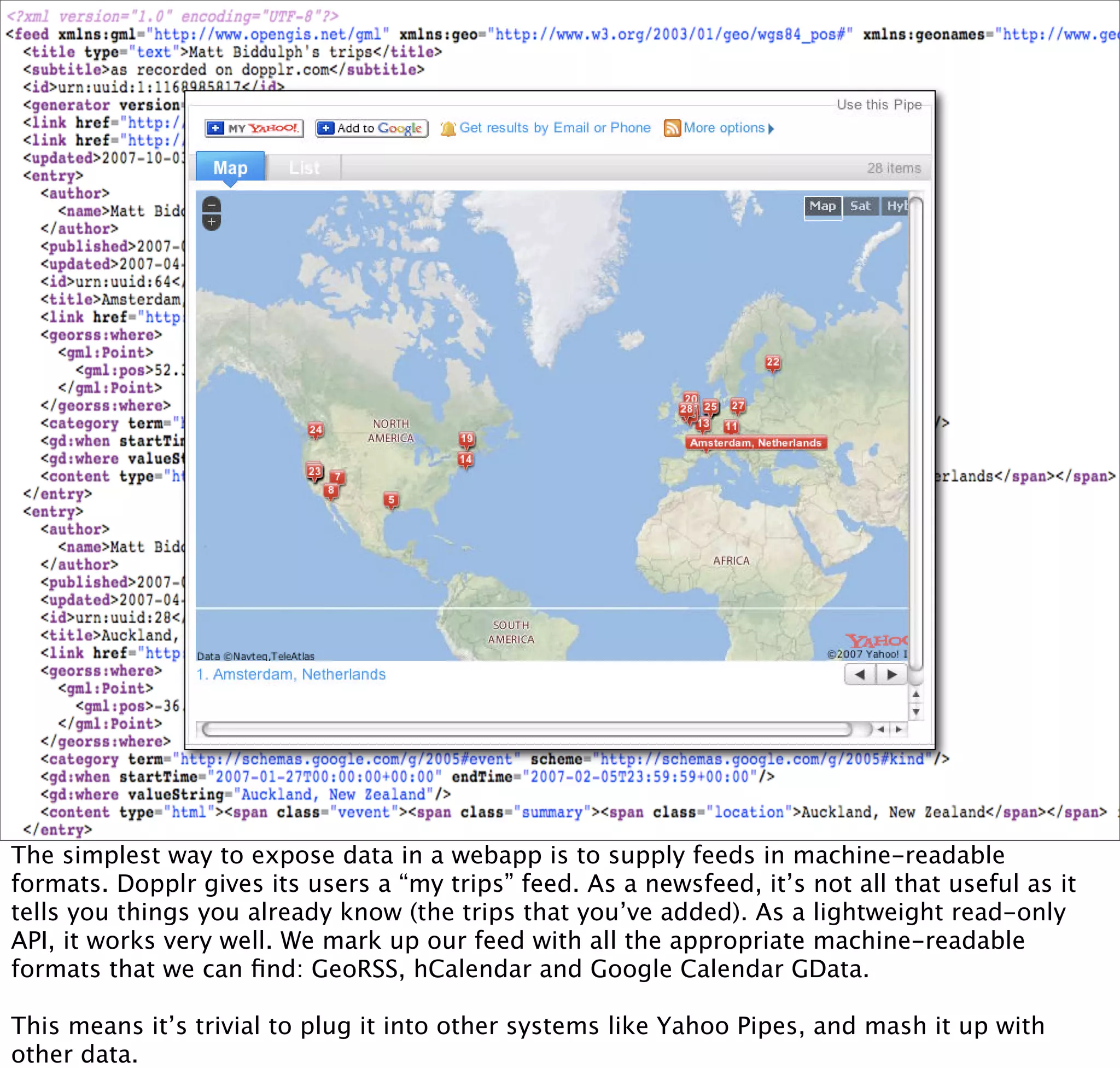Select the Map view type button

point(822,206)
